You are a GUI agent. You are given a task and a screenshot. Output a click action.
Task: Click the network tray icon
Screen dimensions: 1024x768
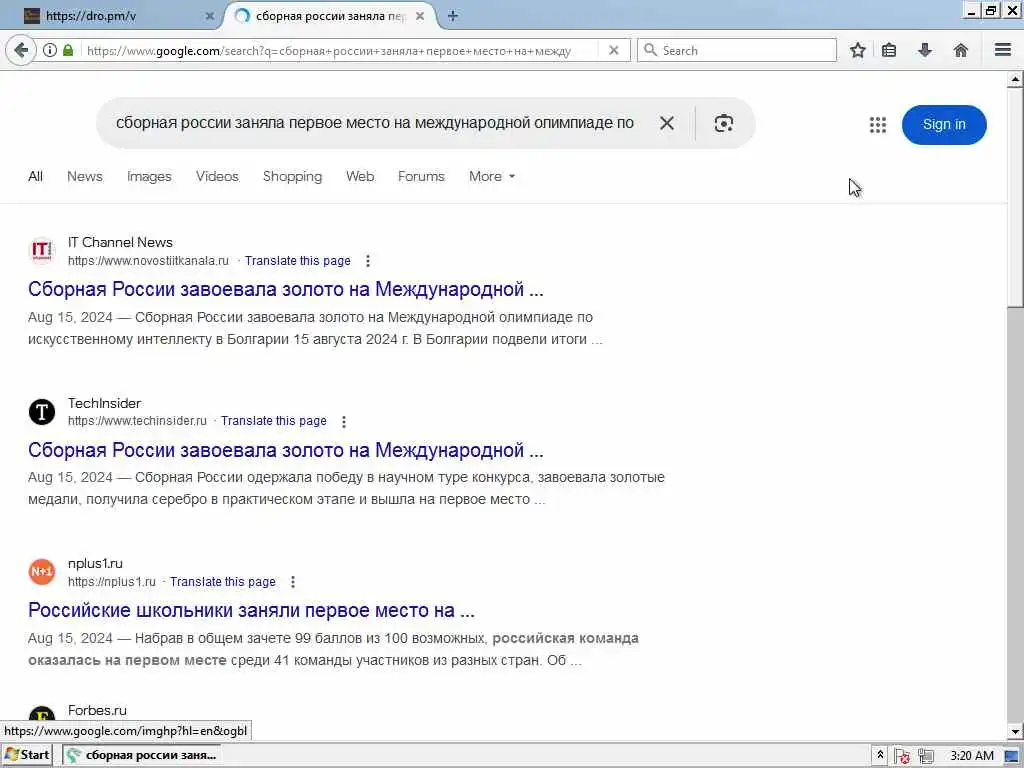[x=925, y=756]
